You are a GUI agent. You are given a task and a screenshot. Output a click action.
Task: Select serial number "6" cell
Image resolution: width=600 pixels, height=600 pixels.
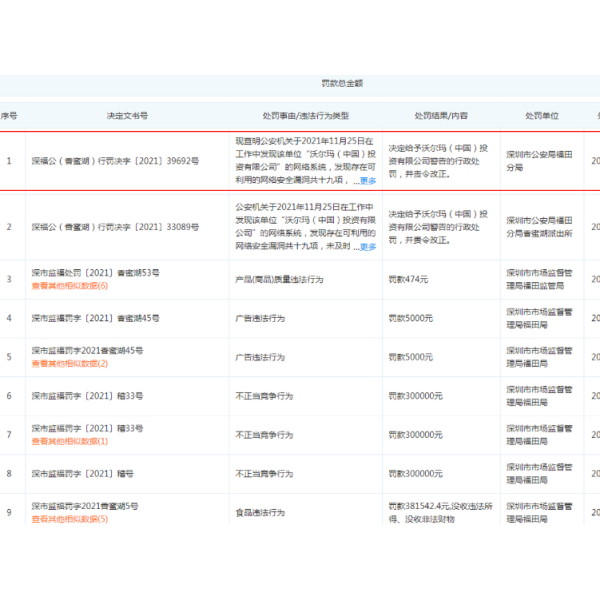(9, 396)
